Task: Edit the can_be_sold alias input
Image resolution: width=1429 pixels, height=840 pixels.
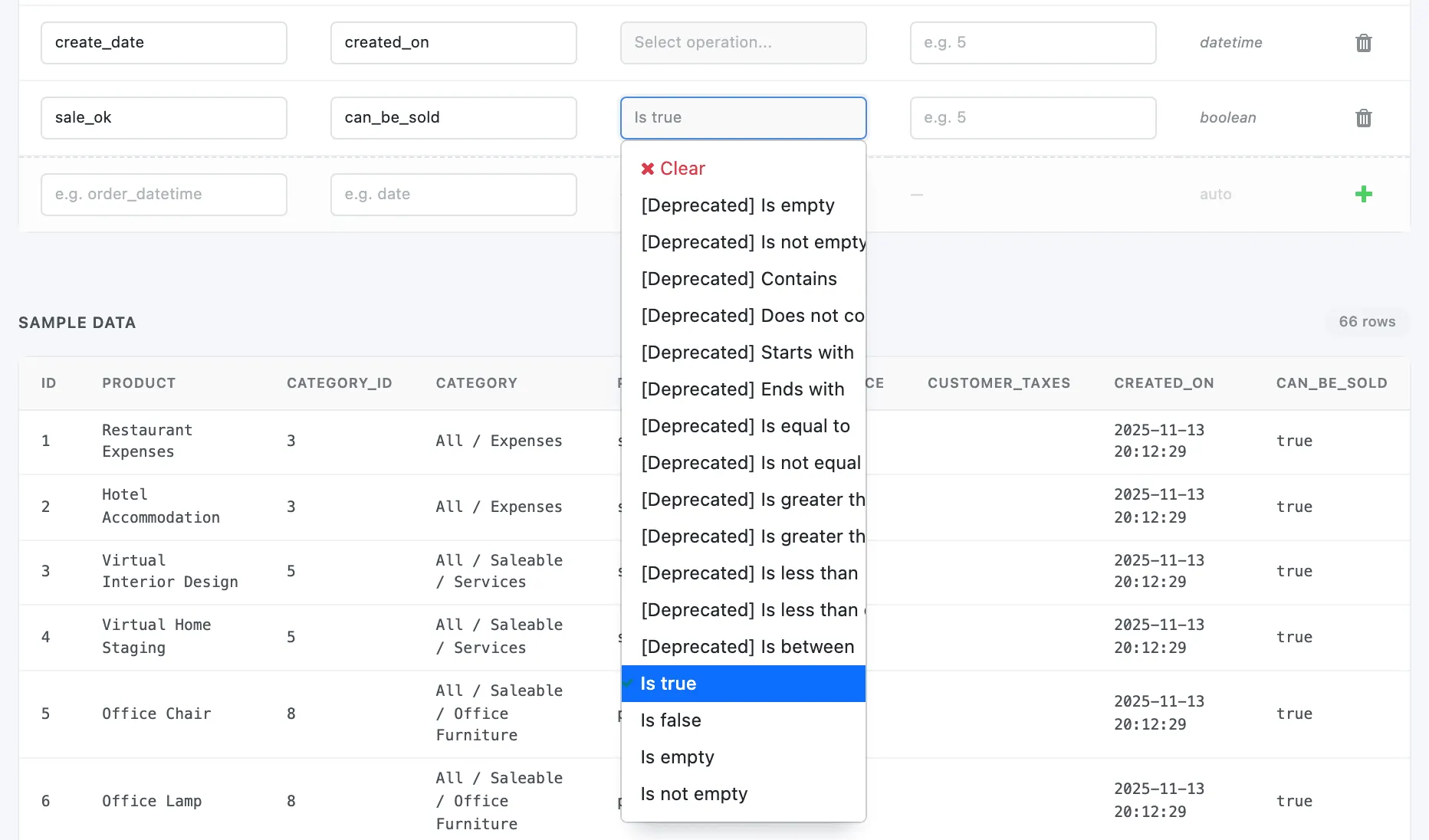Action: click(x=453, y=118)
